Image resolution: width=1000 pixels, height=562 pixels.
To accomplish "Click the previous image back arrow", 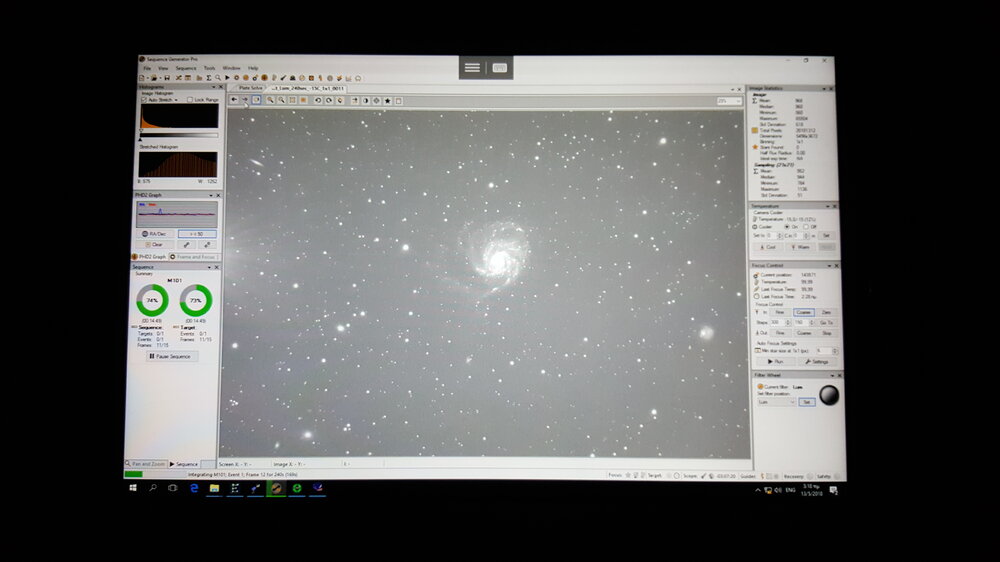I will tap(234, 100).
